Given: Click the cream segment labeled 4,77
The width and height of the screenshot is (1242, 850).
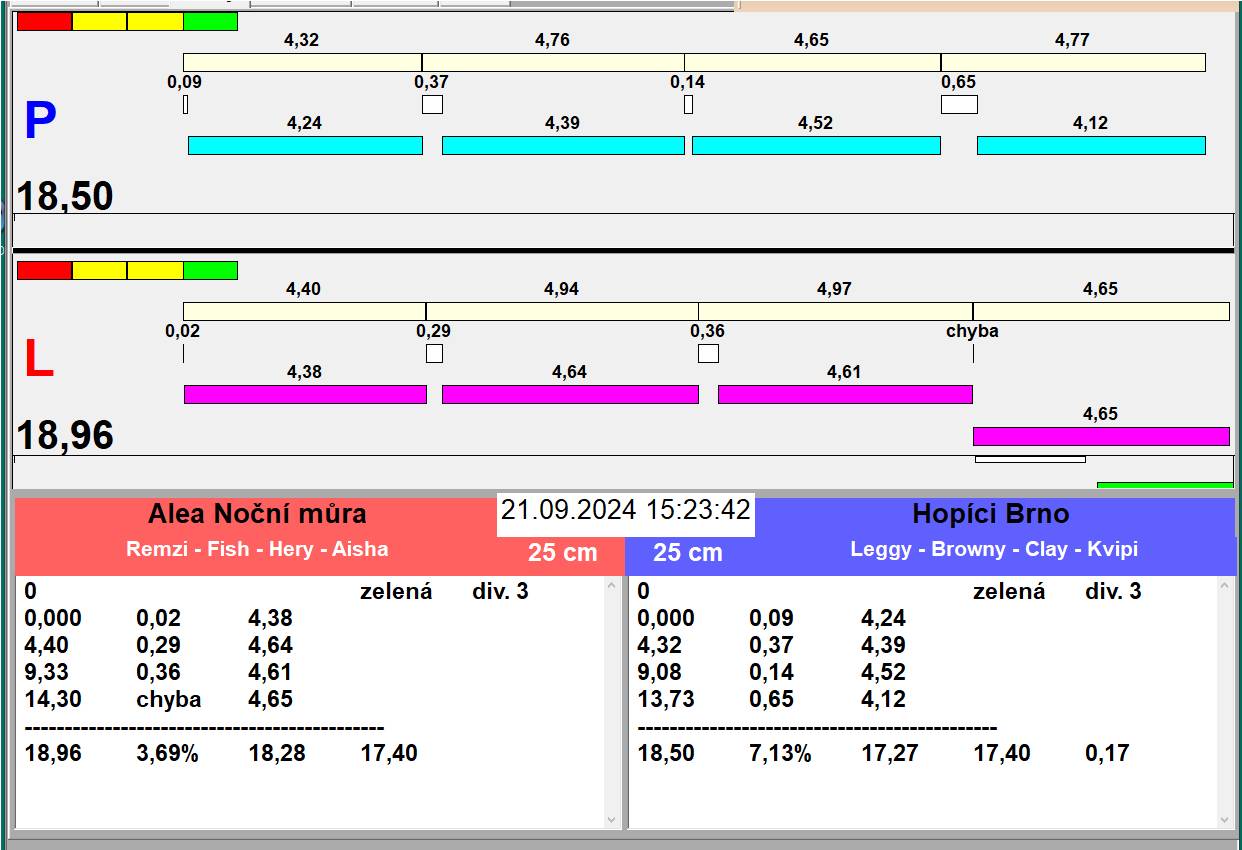Looking at the screenshot, I should pos(1073,62).
